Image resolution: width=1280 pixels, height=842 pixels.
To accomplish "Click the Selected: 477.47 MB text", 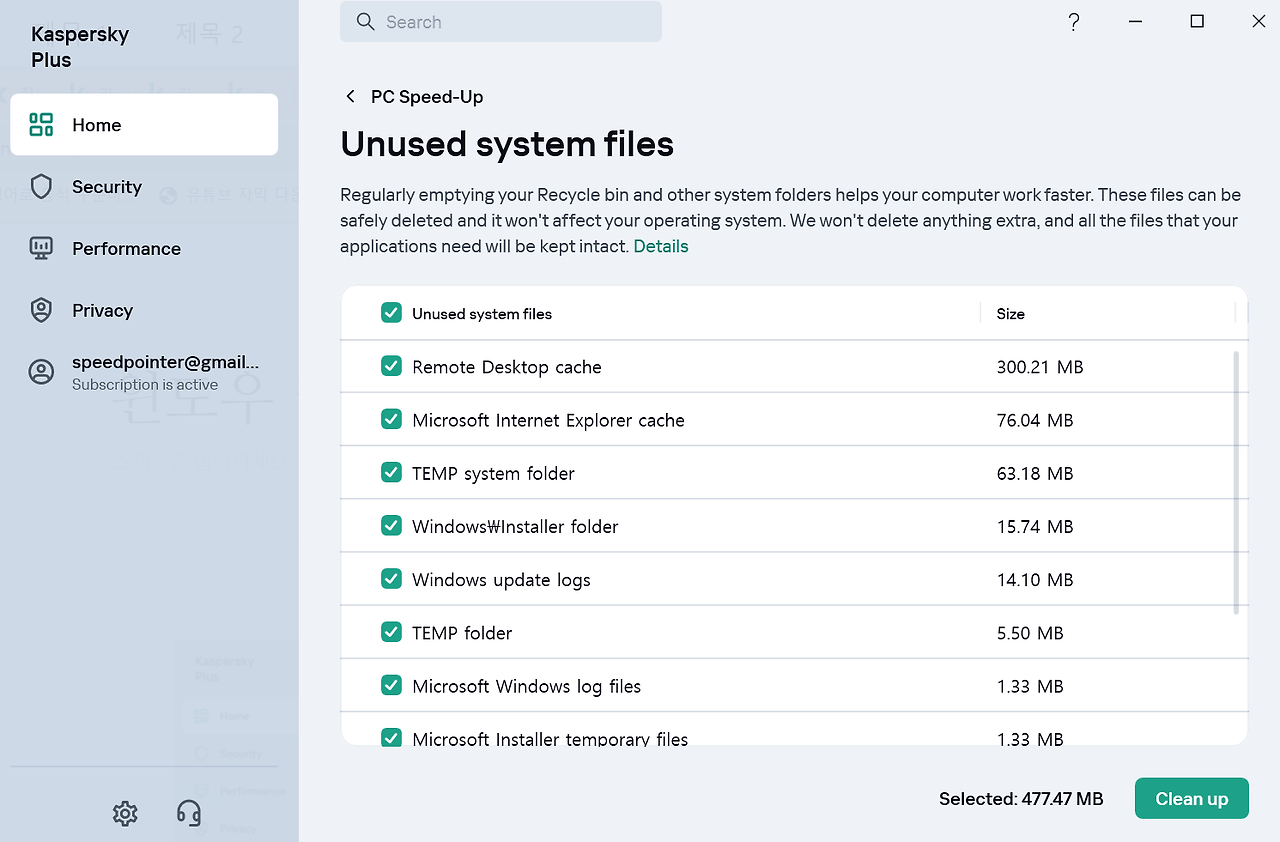I will click(x=1021, y=799).
